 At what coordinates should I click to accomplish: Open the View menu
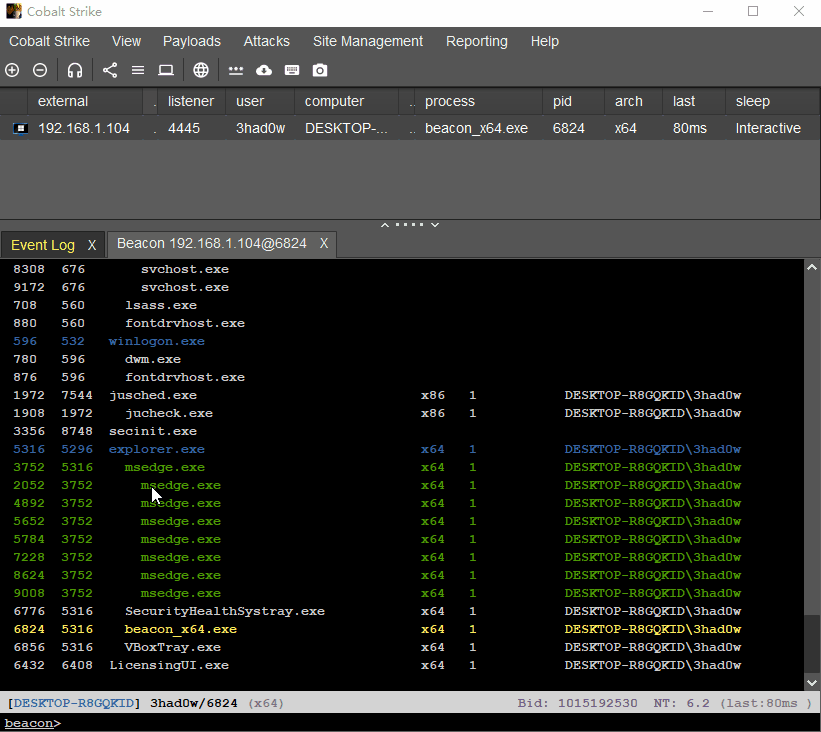pos(126,41)
